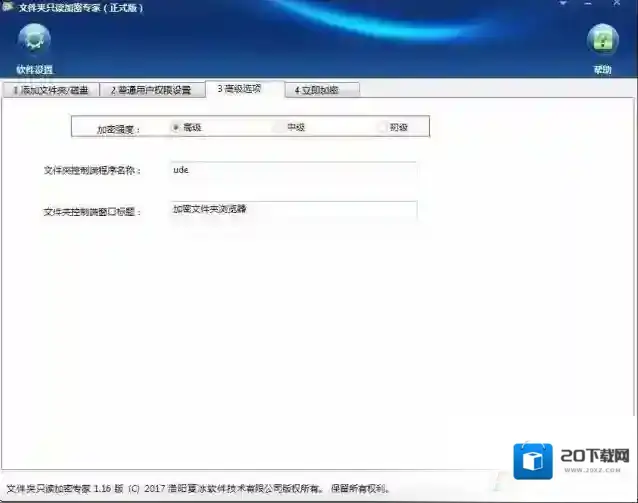The width and height of the screenshot is (638, 503).
Task: Click the 文件夹控制端窗口标题 input field
Action: pyautogui.click(x=294, y=210)
